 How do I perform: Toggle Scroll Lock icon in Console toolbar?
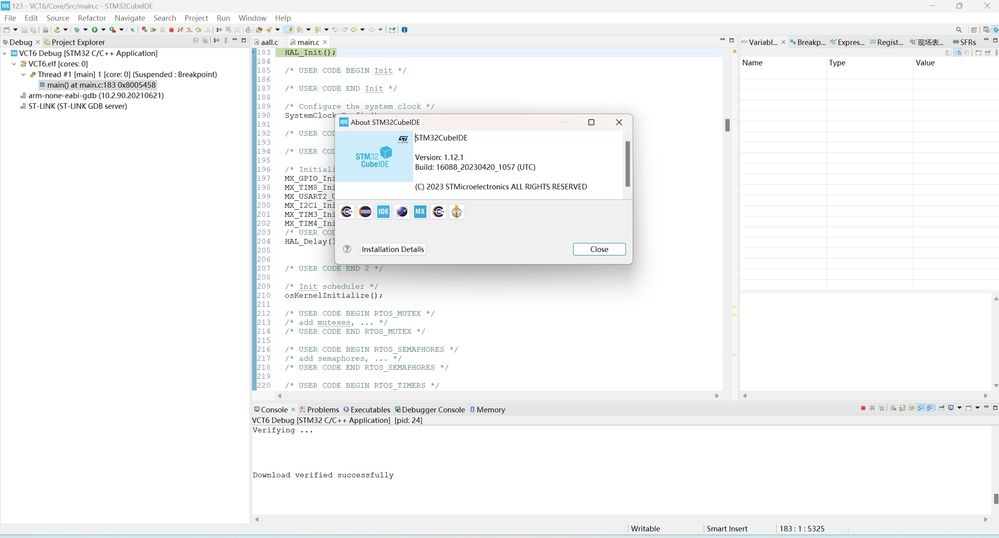coord(902,408)
